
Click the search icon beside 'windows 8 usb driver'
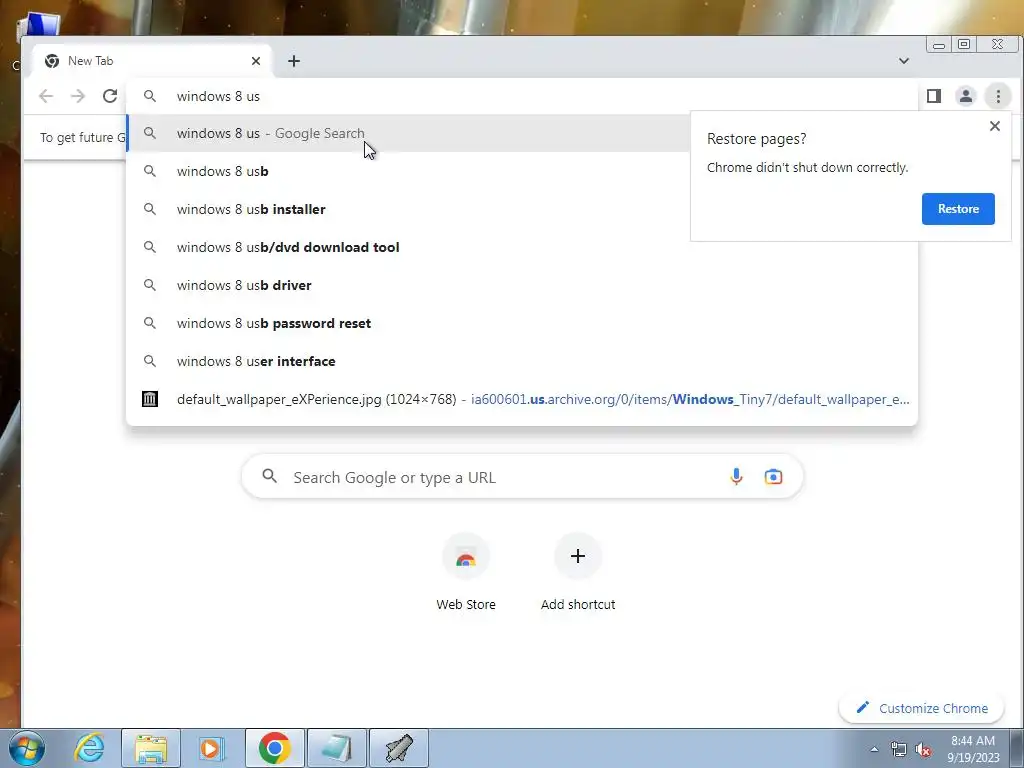[150, 285]
